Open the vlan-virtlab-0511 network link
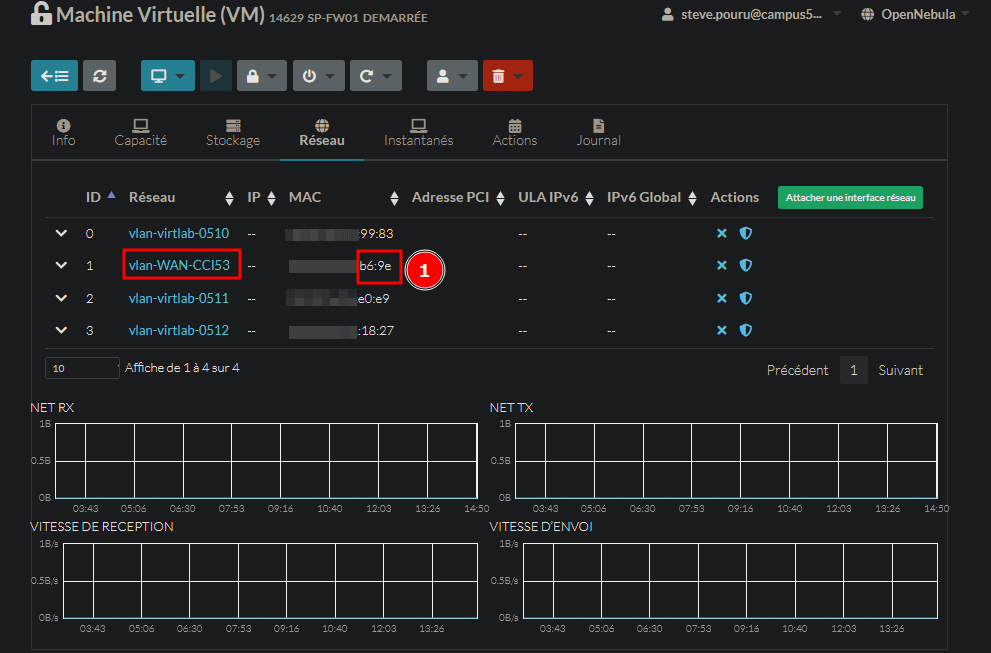Viewport: 991px width, 653px height. pos(179,298)
